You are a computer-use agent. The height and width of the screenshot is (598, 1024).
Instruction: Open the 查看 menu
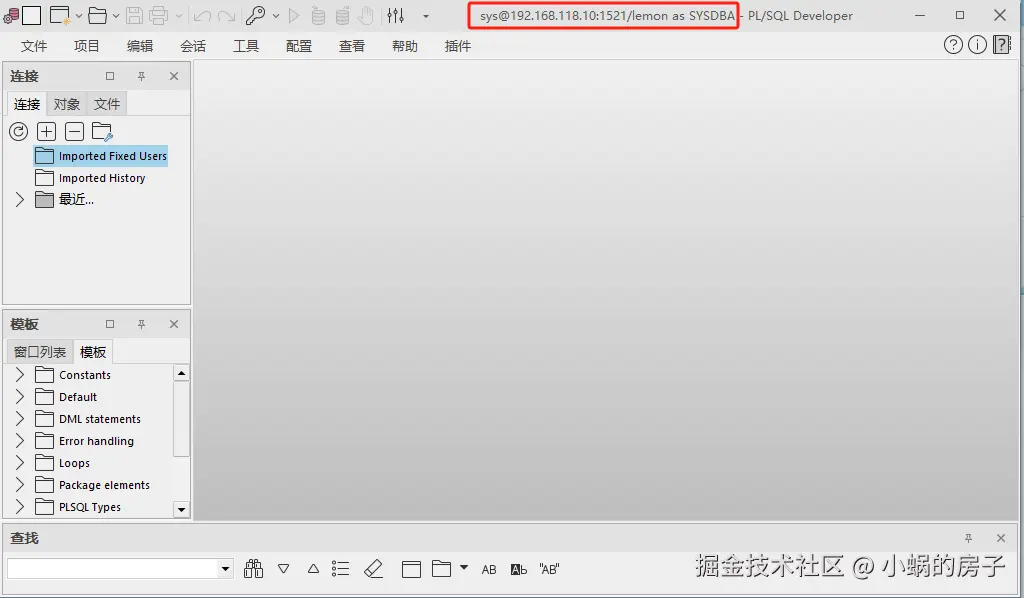coord(351,46)
